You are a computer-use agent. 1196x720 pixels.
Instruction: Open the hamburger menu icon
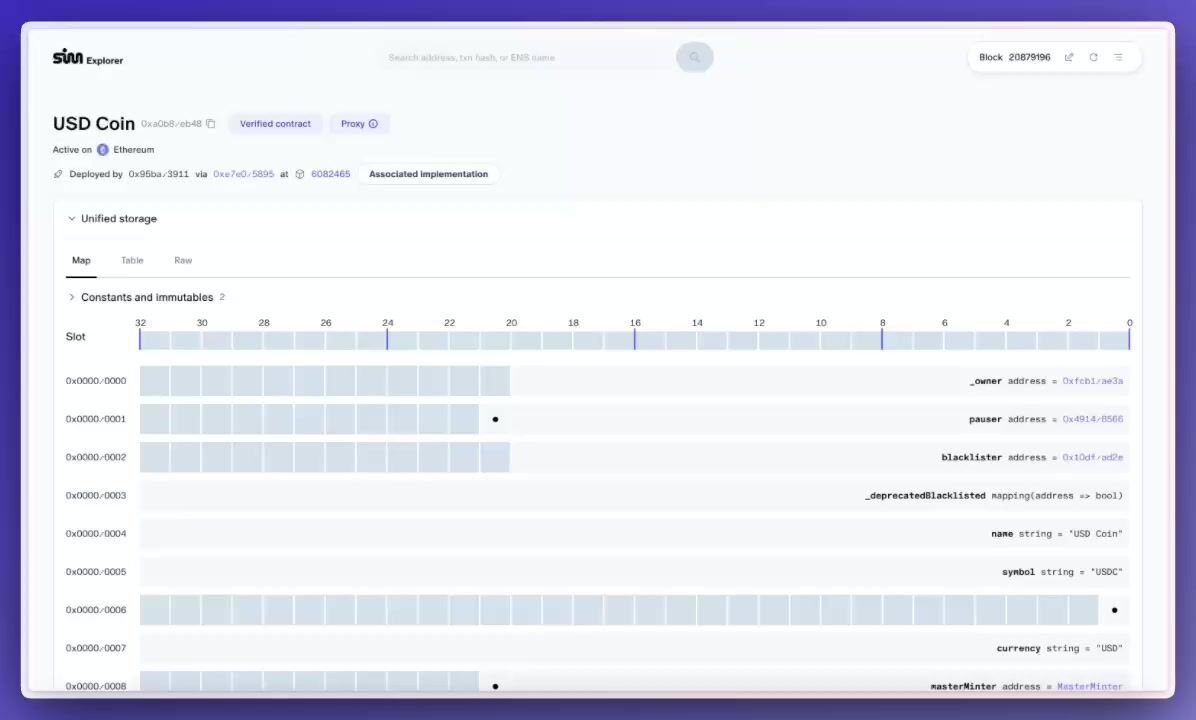[1118, 57]
